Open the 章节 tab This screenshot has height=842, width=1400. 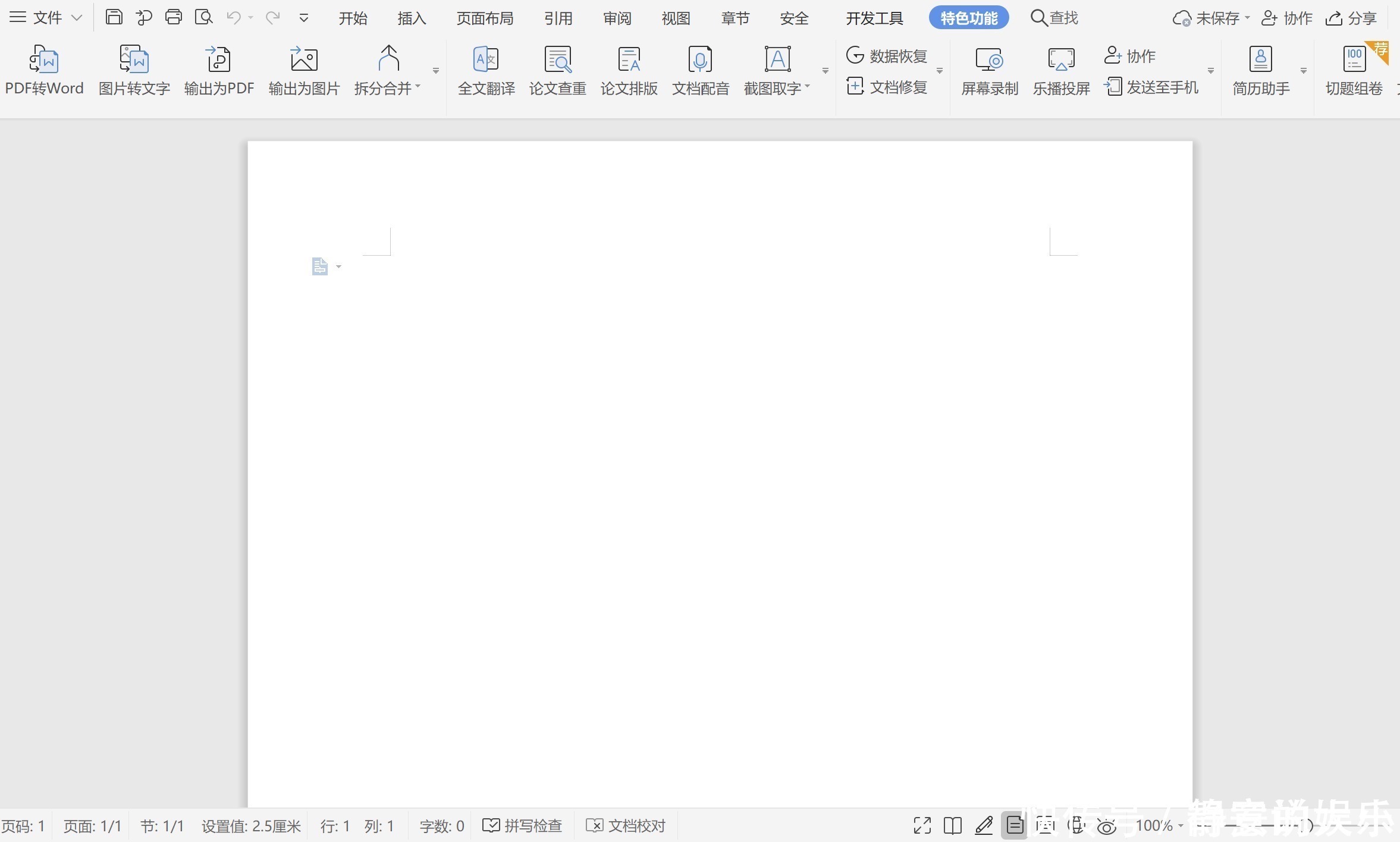click(735, 18)
